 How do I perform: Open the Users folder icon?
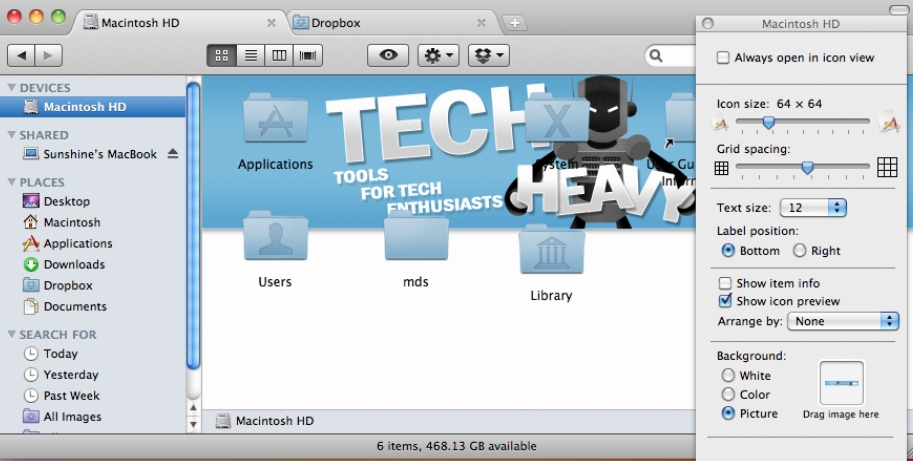(x=275, y=236)
